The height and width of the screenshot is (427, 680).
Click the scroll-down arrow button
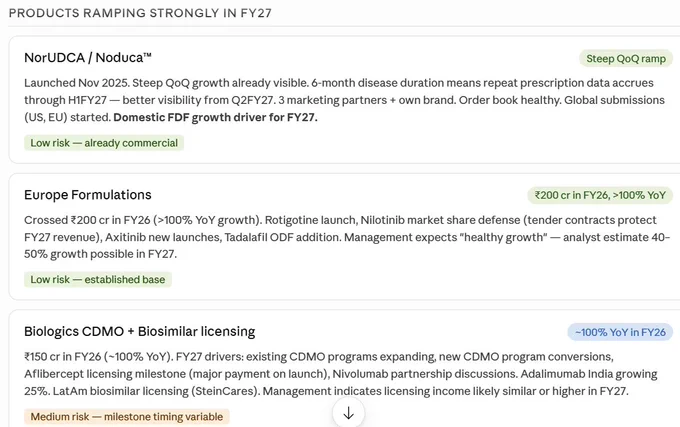point(348,413)
